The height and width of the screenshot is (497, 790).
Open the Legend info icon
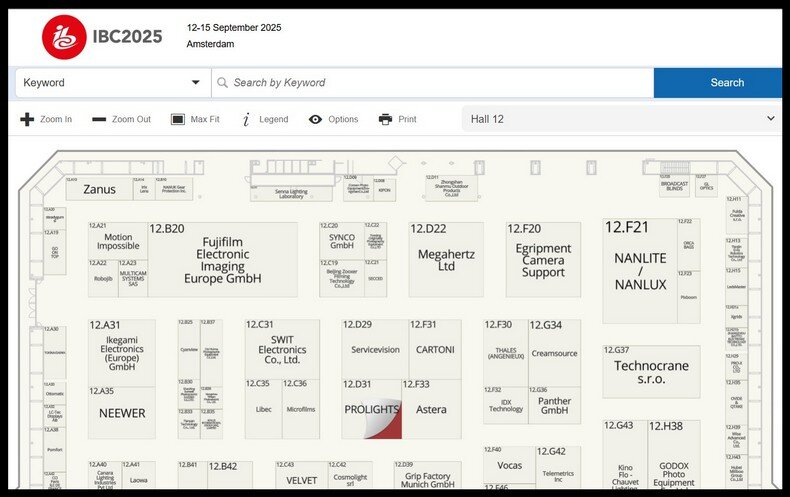[246, 119]
